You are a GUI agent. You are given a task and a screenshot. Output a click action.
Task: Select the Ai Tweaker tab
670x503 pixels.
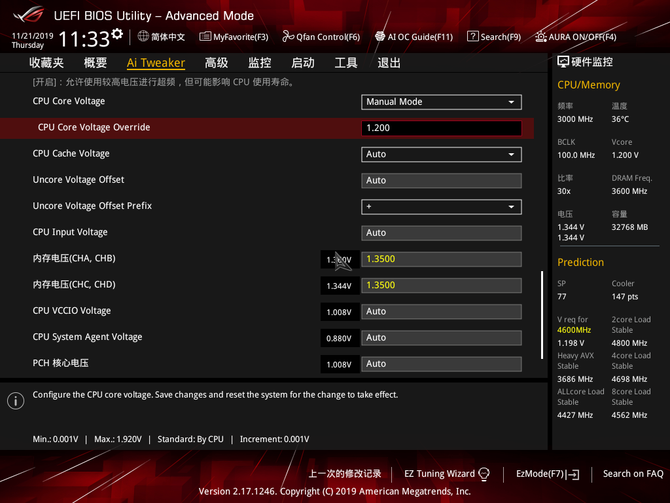coord(156,63)
